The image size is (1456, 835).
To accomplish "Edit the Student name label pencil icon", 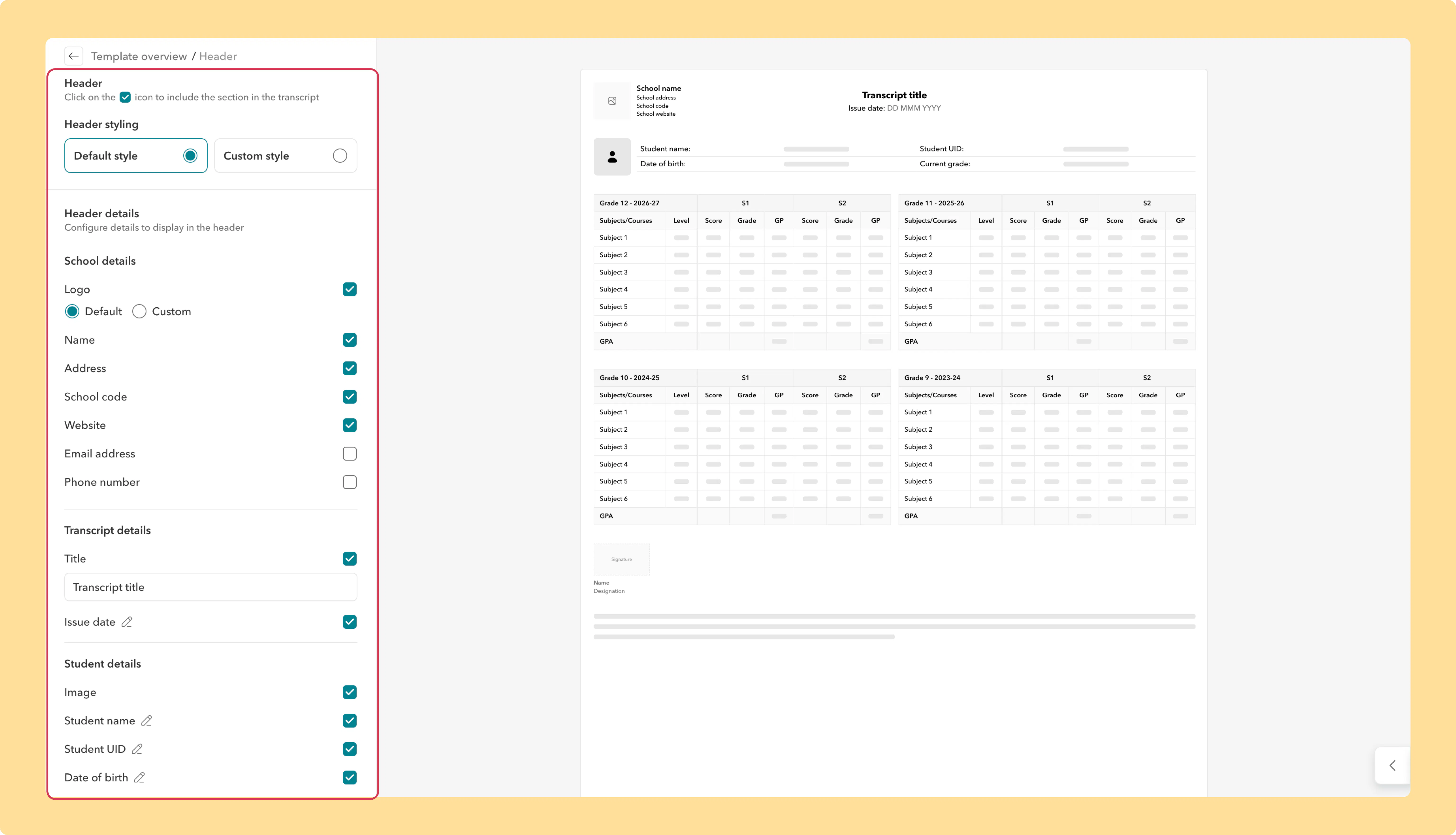I will tap(147, 721).
